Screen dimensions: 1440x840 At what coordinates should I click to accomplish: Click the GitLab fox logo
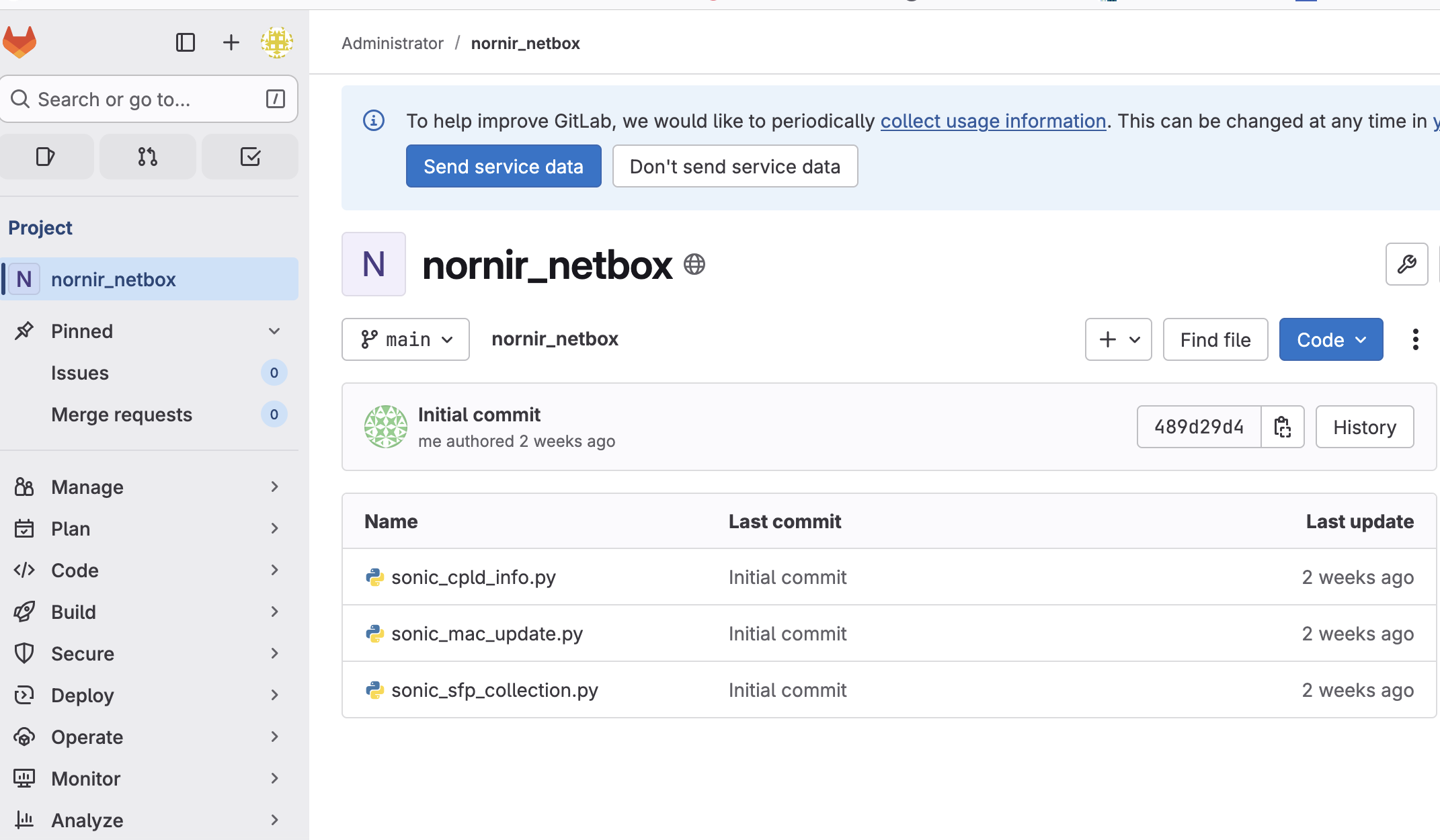tap(19, 42)
